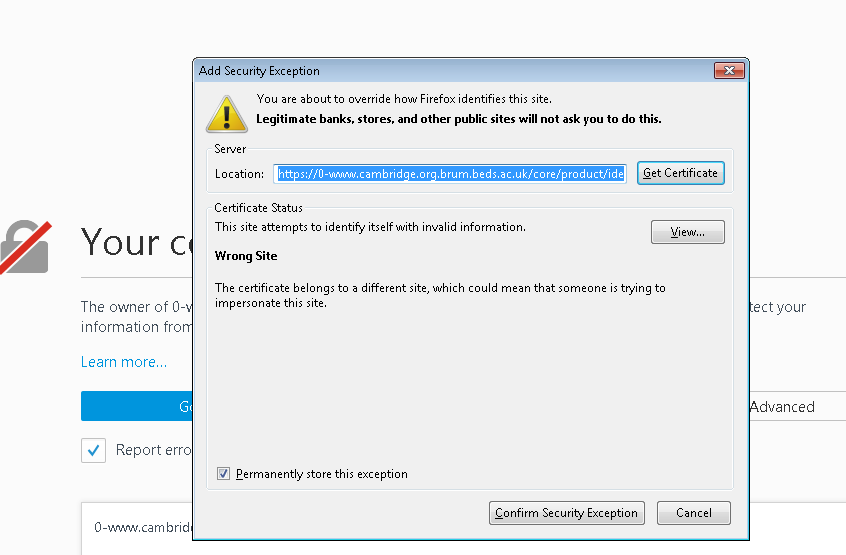Viewport: 846px width, 555px height.
Task: Cancel the security exception dialog
Action: pos(693,513)
